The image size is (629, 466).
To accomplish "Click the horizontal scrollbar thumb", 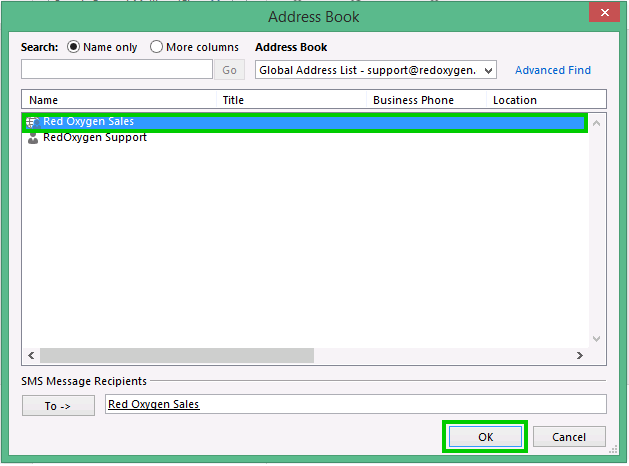I will click(177, 355).
